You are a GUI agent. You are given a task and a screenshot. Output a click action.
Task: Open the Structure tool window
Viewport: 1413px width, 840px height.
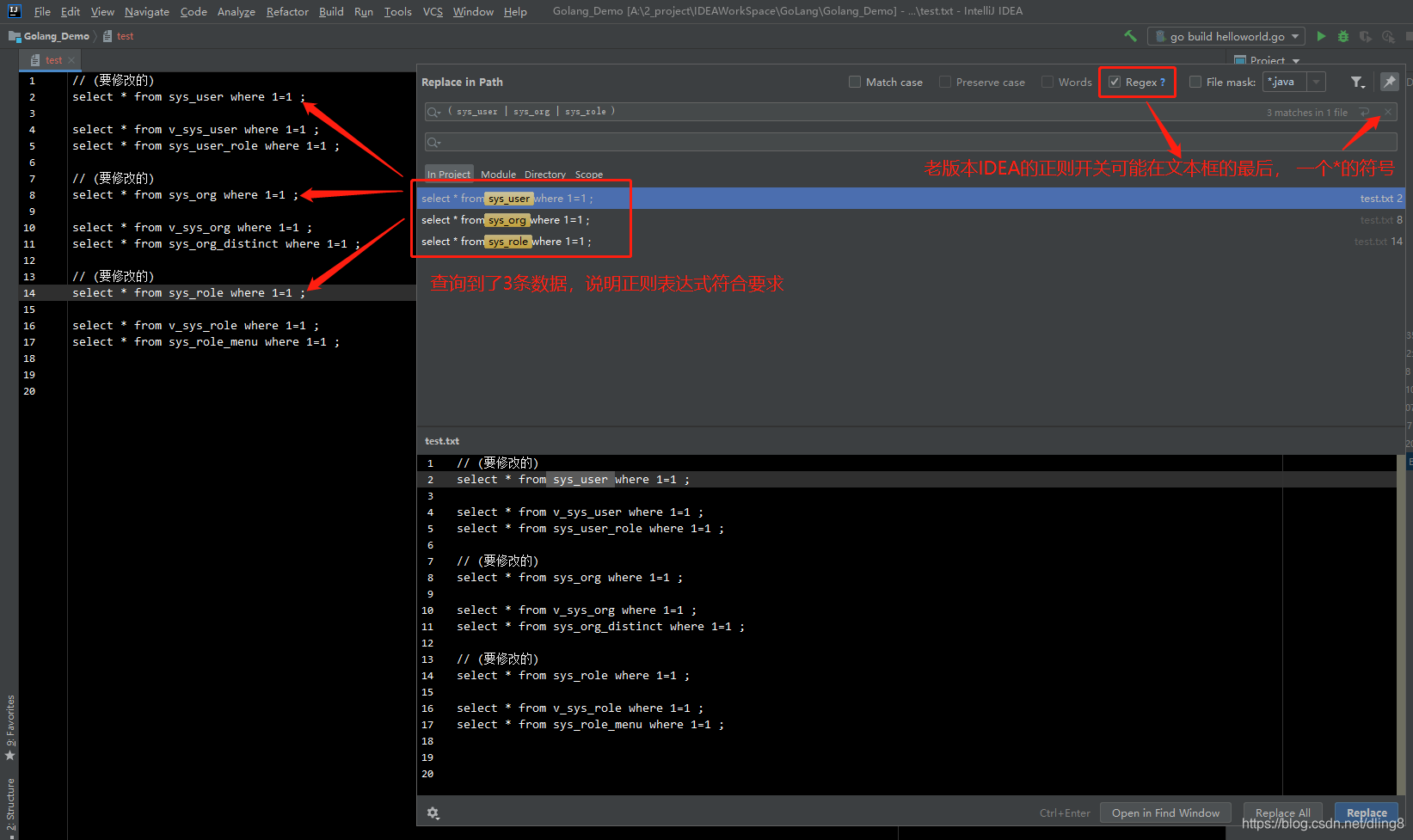click(10, 804)
